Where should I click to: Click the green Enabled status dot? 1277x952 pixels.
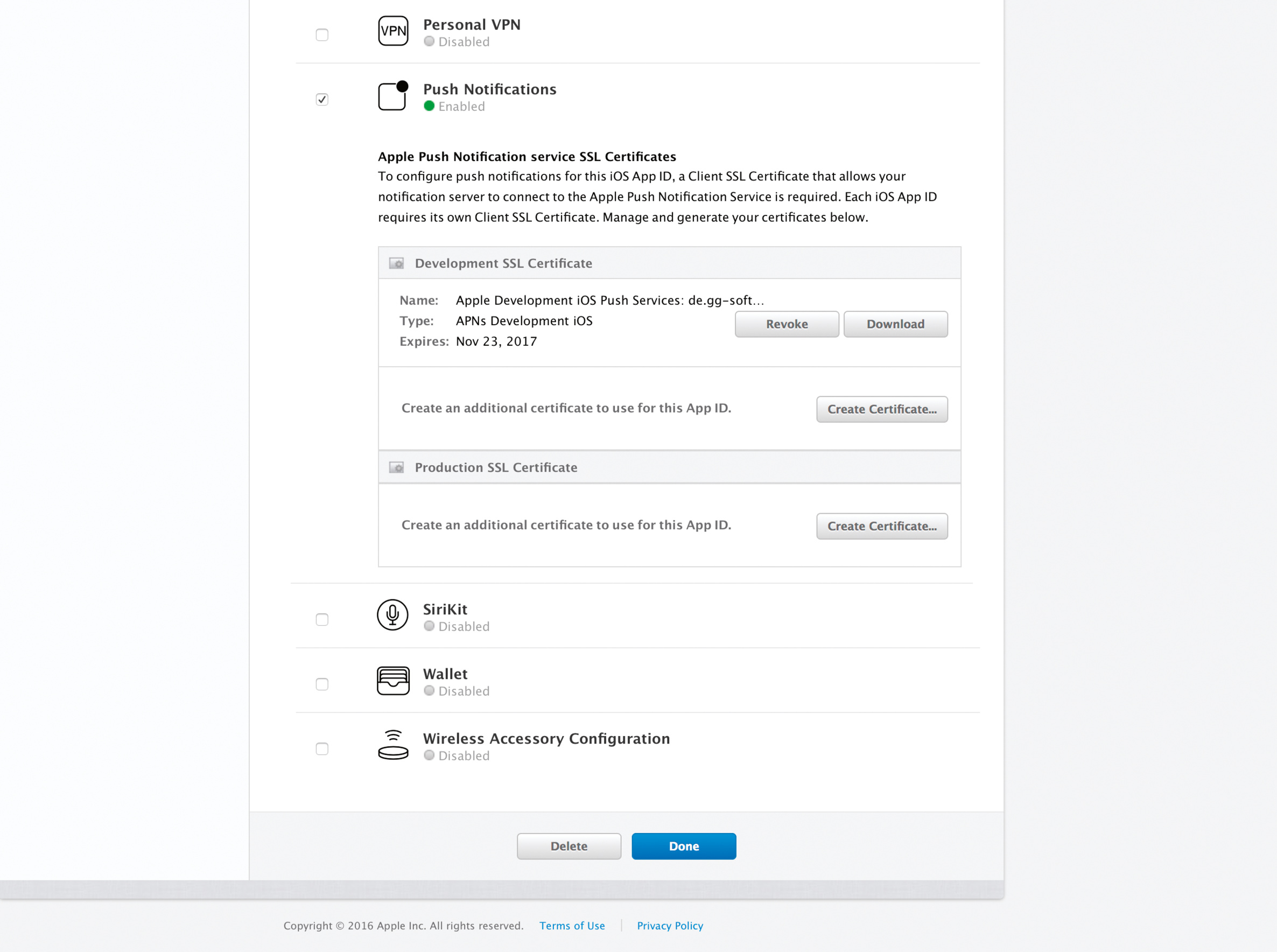click(429, 106)
